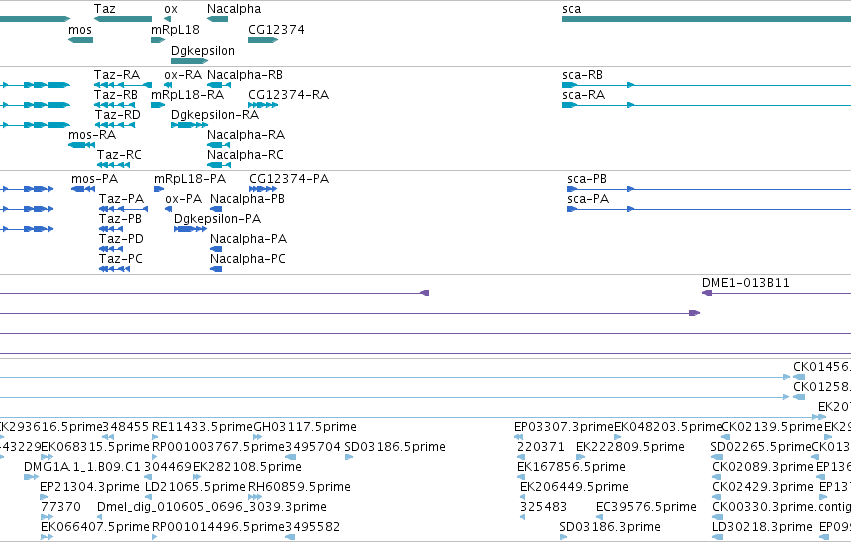Select the Nacalpha-PC protein feature
The width and height of the screenshot is (851, 542).
(216, 269)
